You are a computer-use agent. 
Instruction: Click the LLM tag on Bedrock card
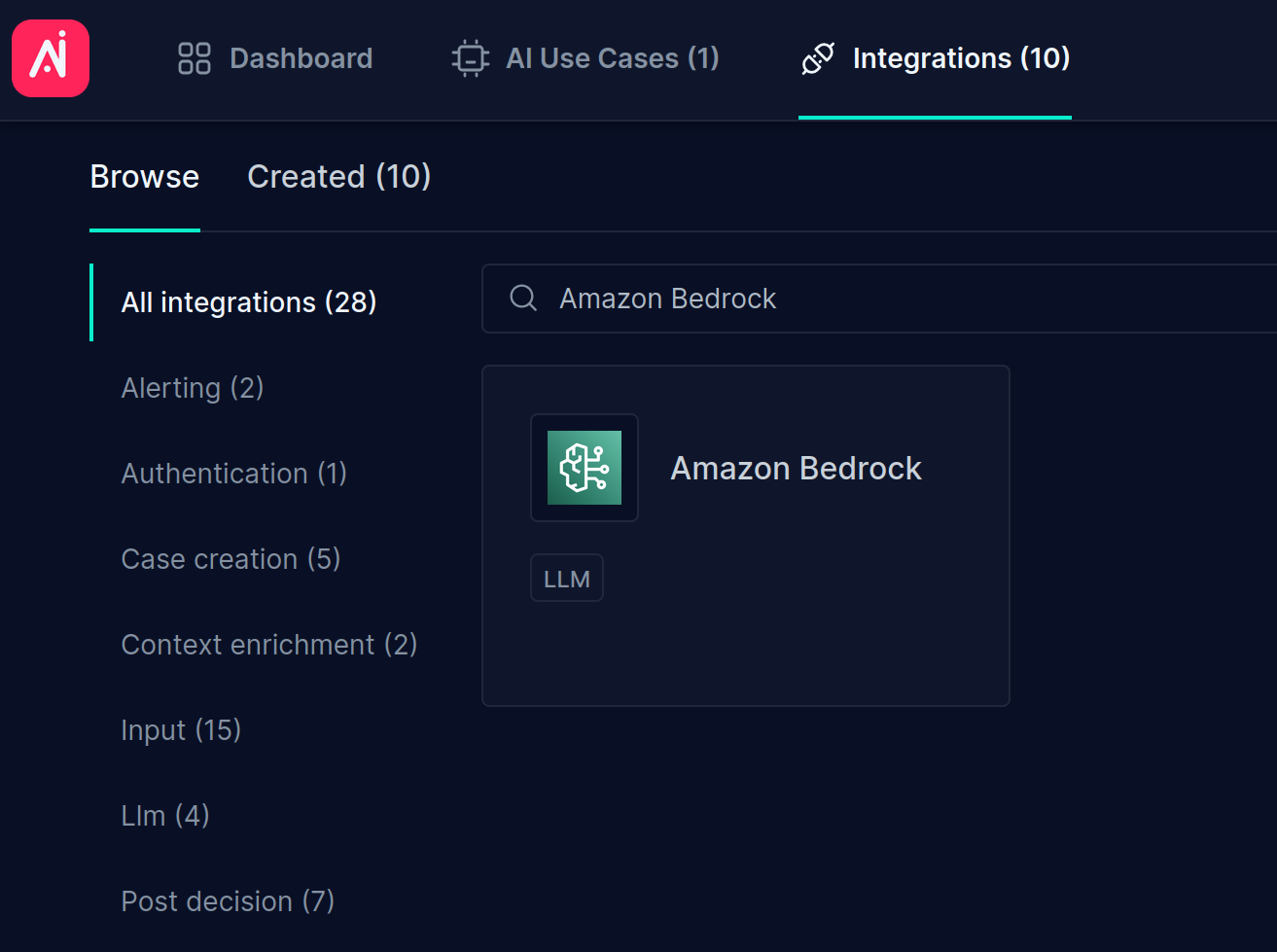pos(567,579)
